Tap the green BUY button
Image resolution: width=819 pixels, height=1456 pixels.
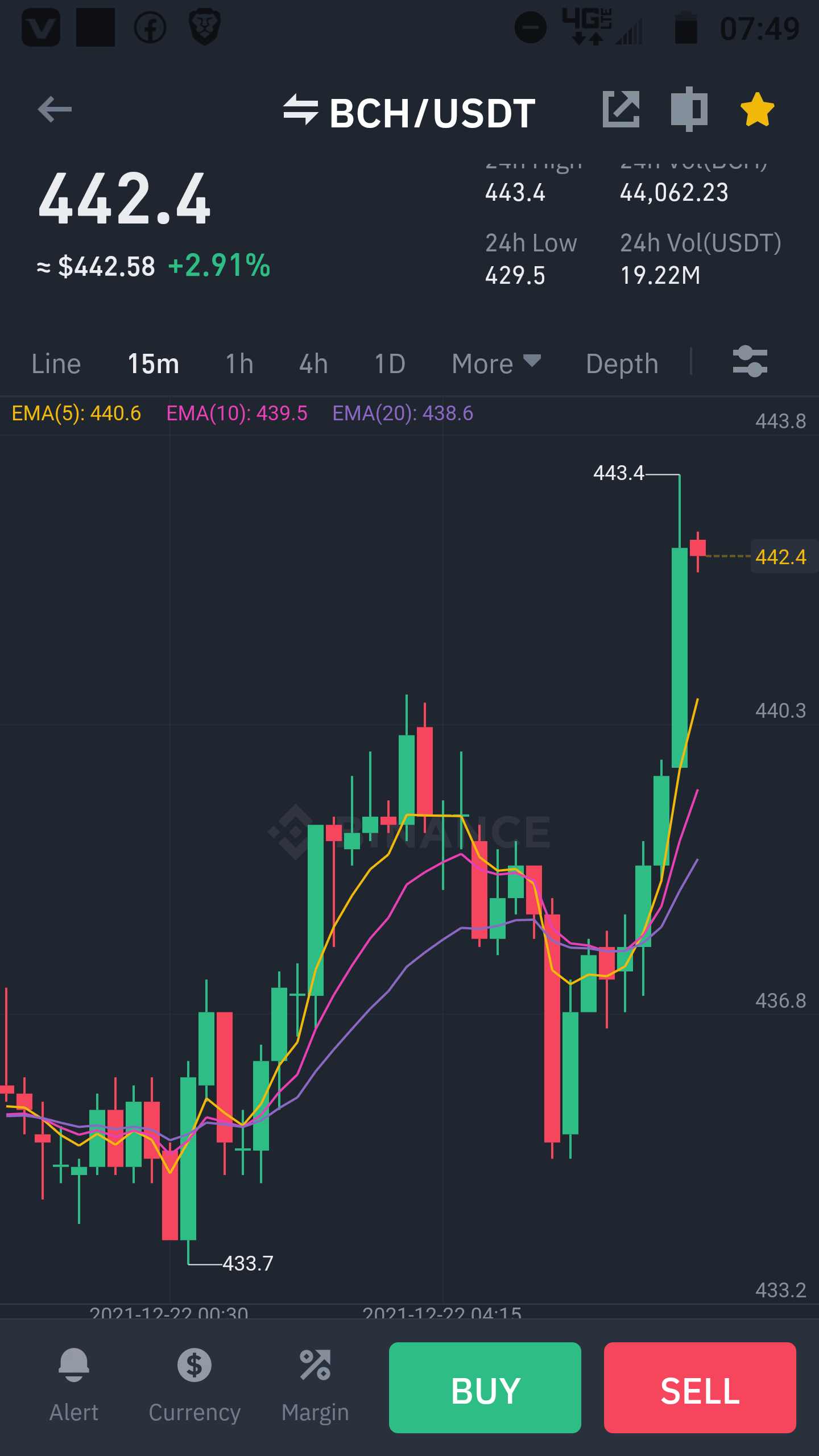coord(485,1388)
